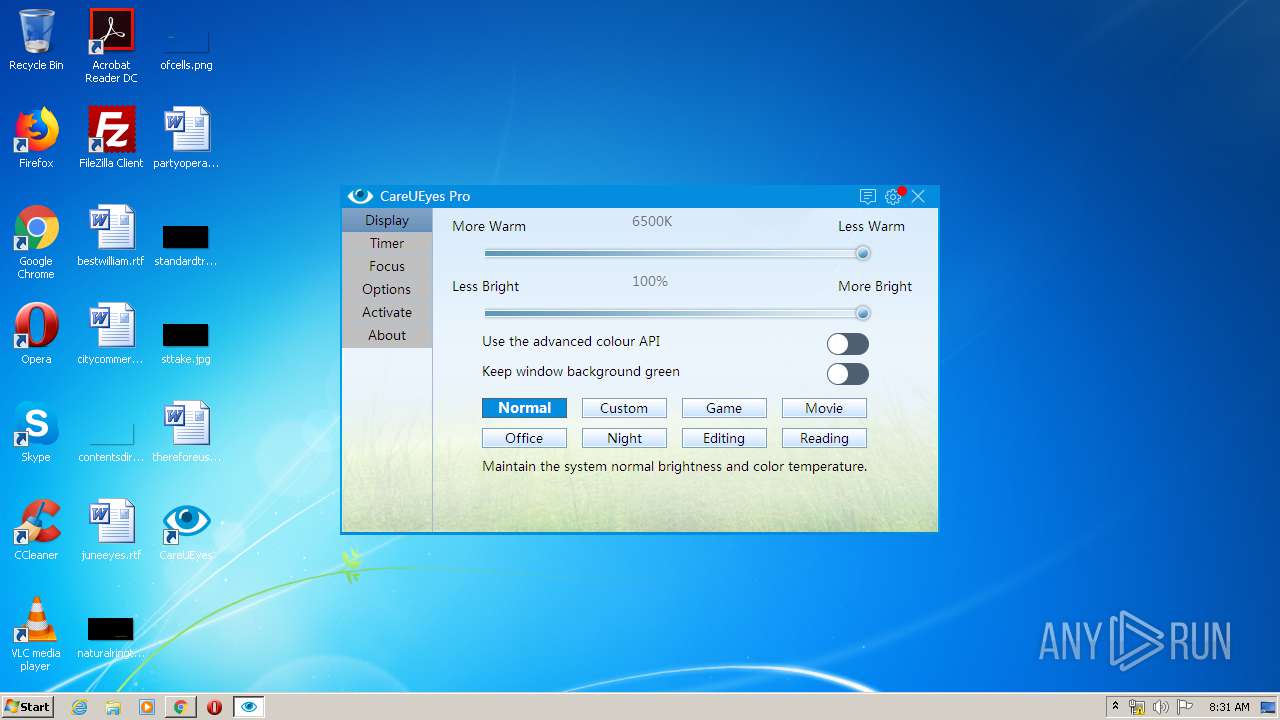Launch CCleaner desktop shortcut
The width and height of the screenshot is (1280, 720).
36,530
